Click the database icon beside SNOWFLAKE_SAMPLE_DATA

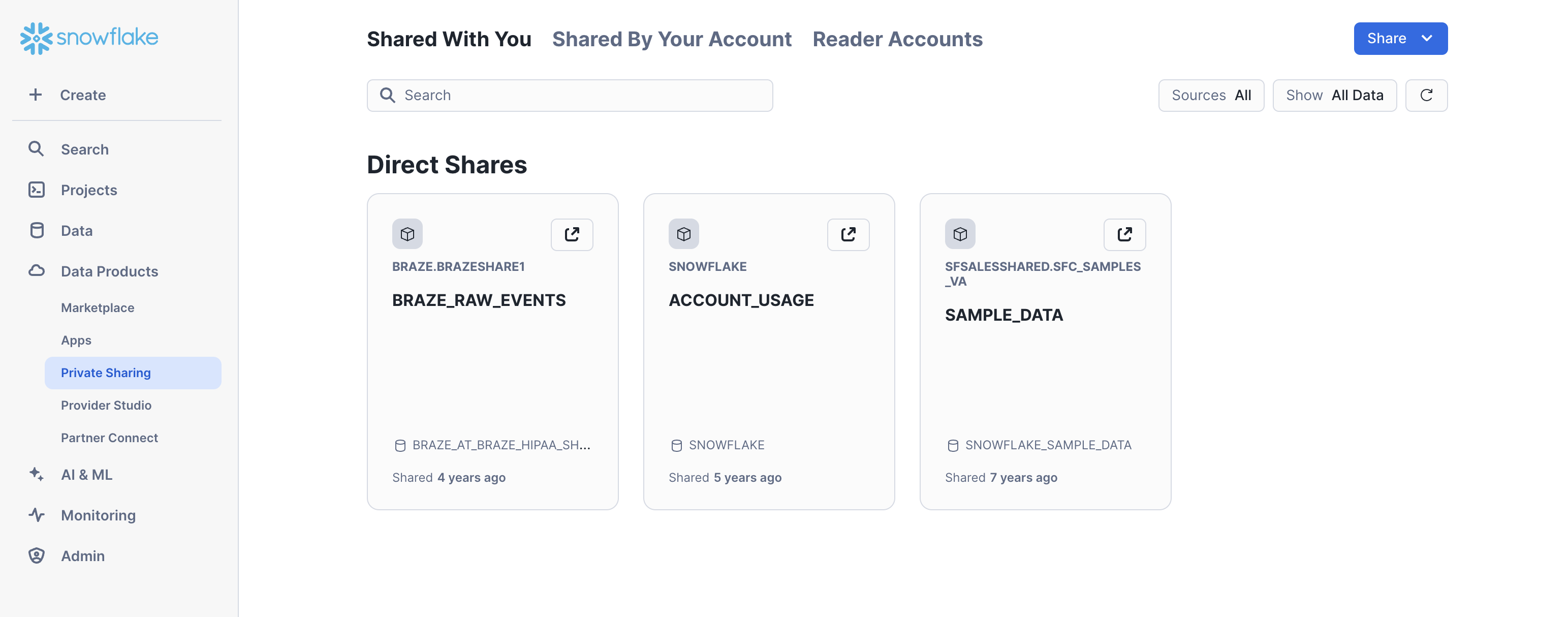[x=952, y=444]
